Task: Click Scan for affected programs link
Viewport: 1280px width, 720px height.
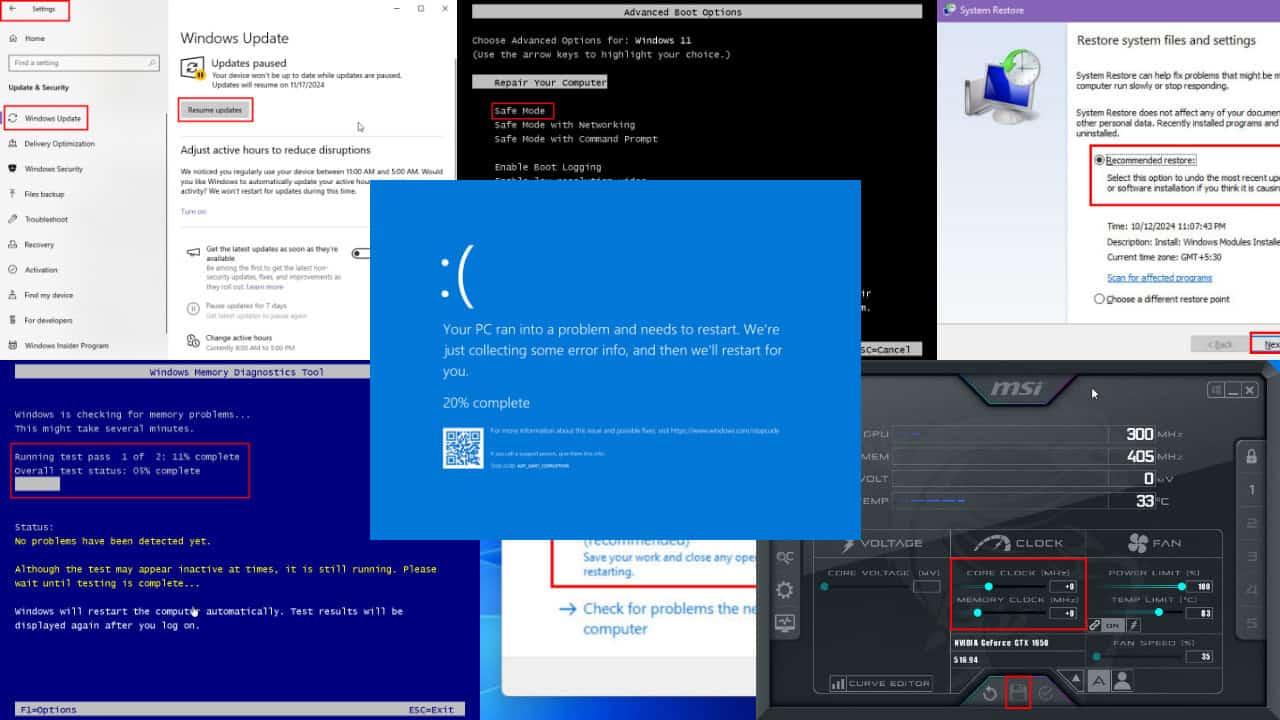Action: [1159, 278]
